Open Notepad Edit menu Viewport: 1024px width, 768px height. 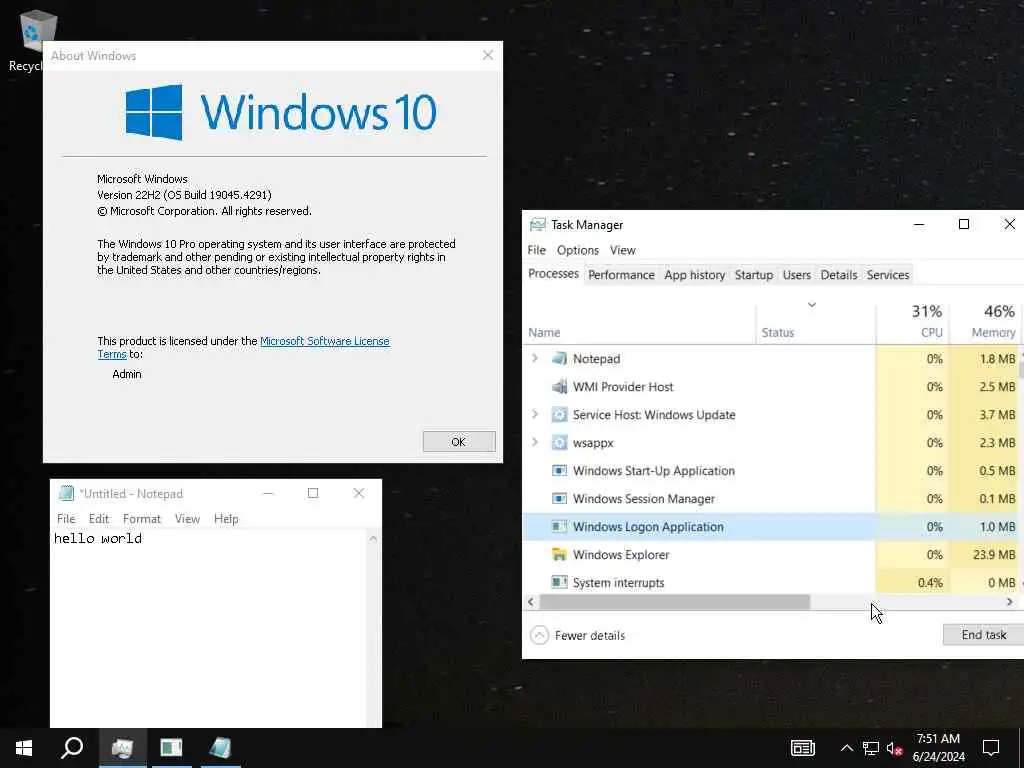[99, 519]
